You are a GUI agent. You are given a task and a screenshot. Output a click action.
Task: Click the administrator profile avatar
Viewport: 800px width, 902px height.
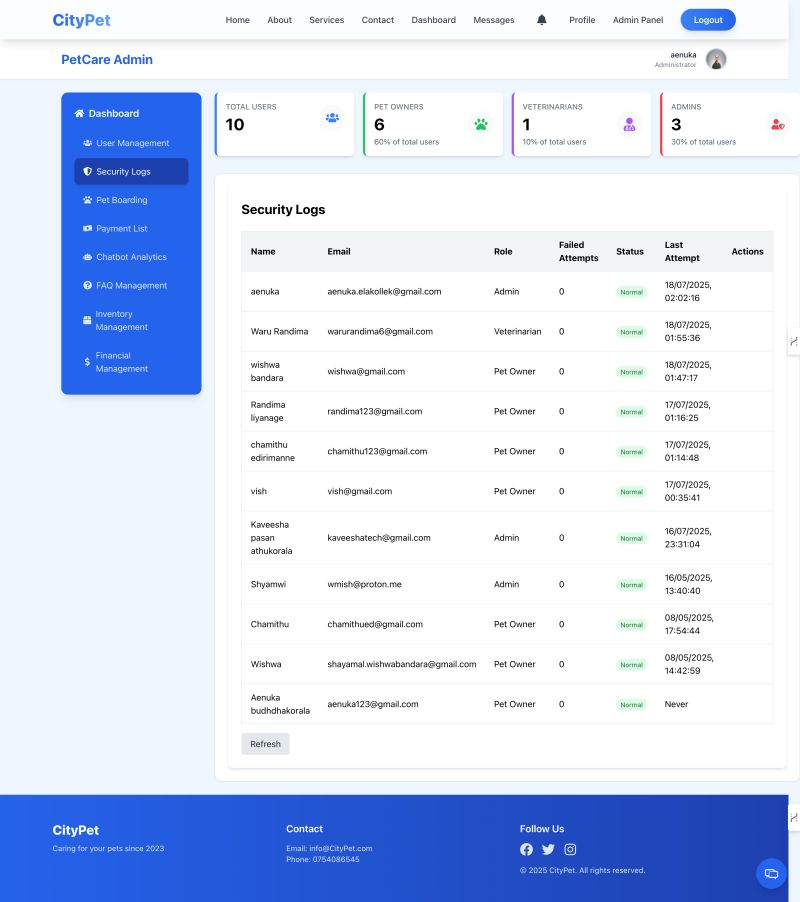coord(715,59)
